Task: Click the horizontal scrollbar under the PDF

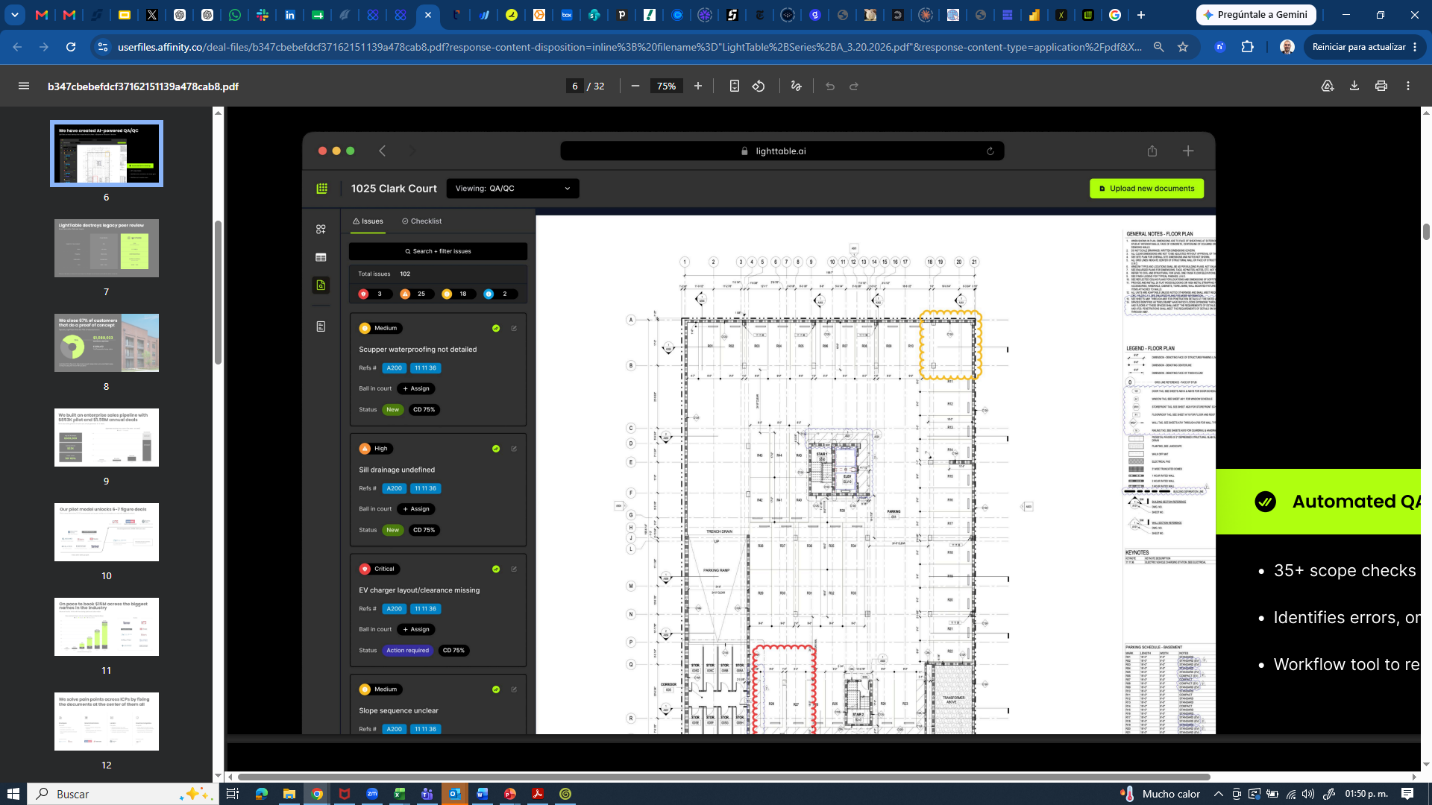Action: (723, 777)
